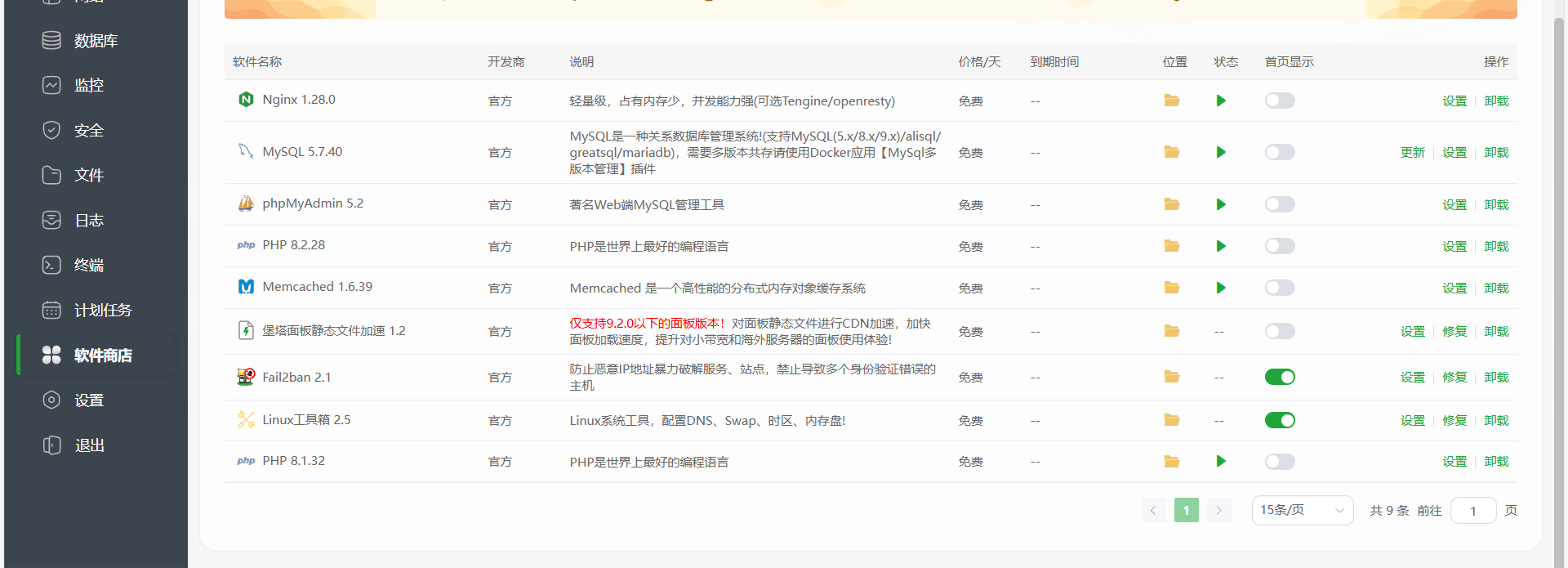Click the 设置 gear icon in sidebar

pyautogui.click(x=51, y=400)
